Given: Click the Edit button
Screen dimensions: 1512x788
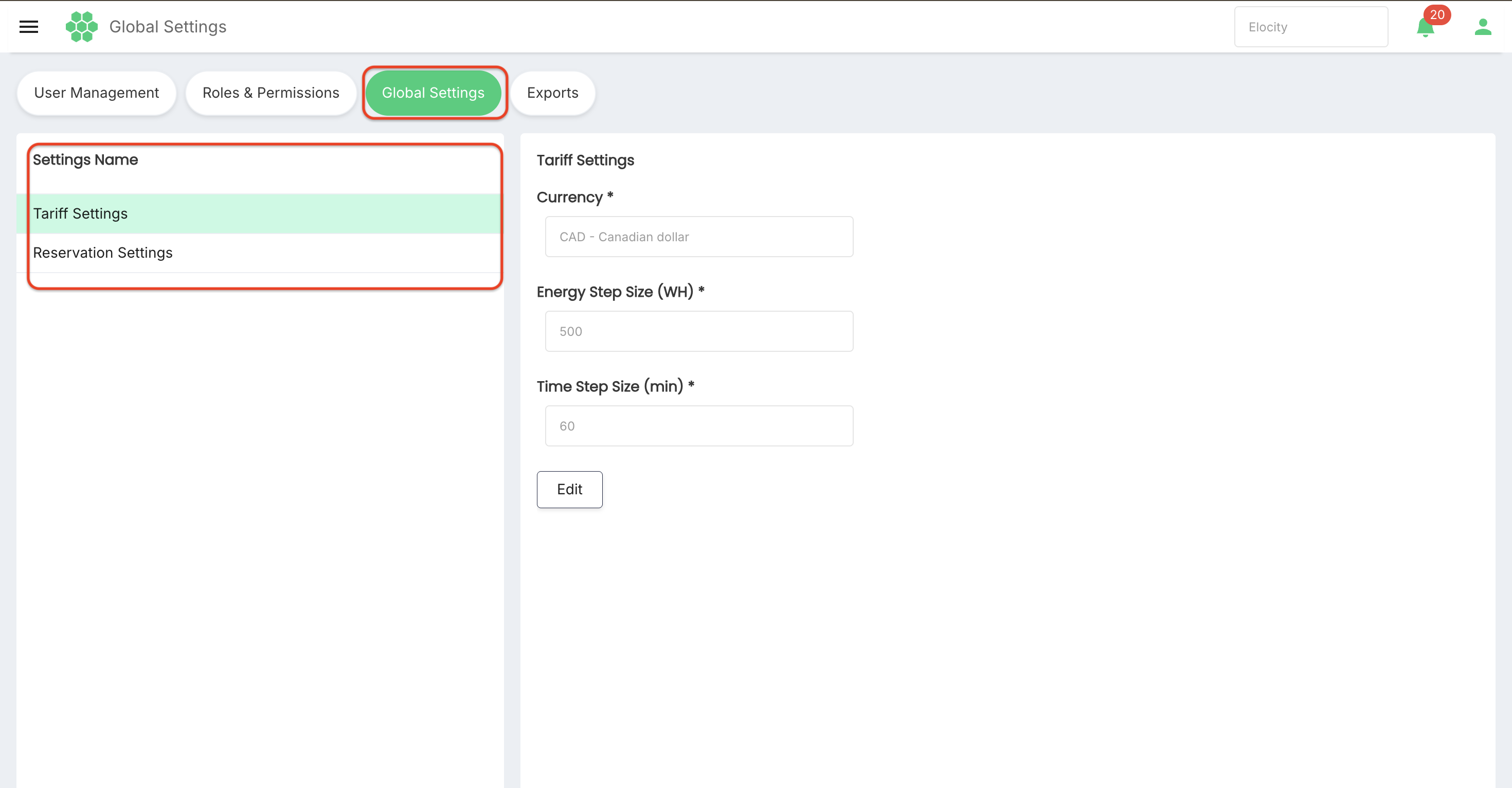Looking at the screenshot, I should point(569,489).
